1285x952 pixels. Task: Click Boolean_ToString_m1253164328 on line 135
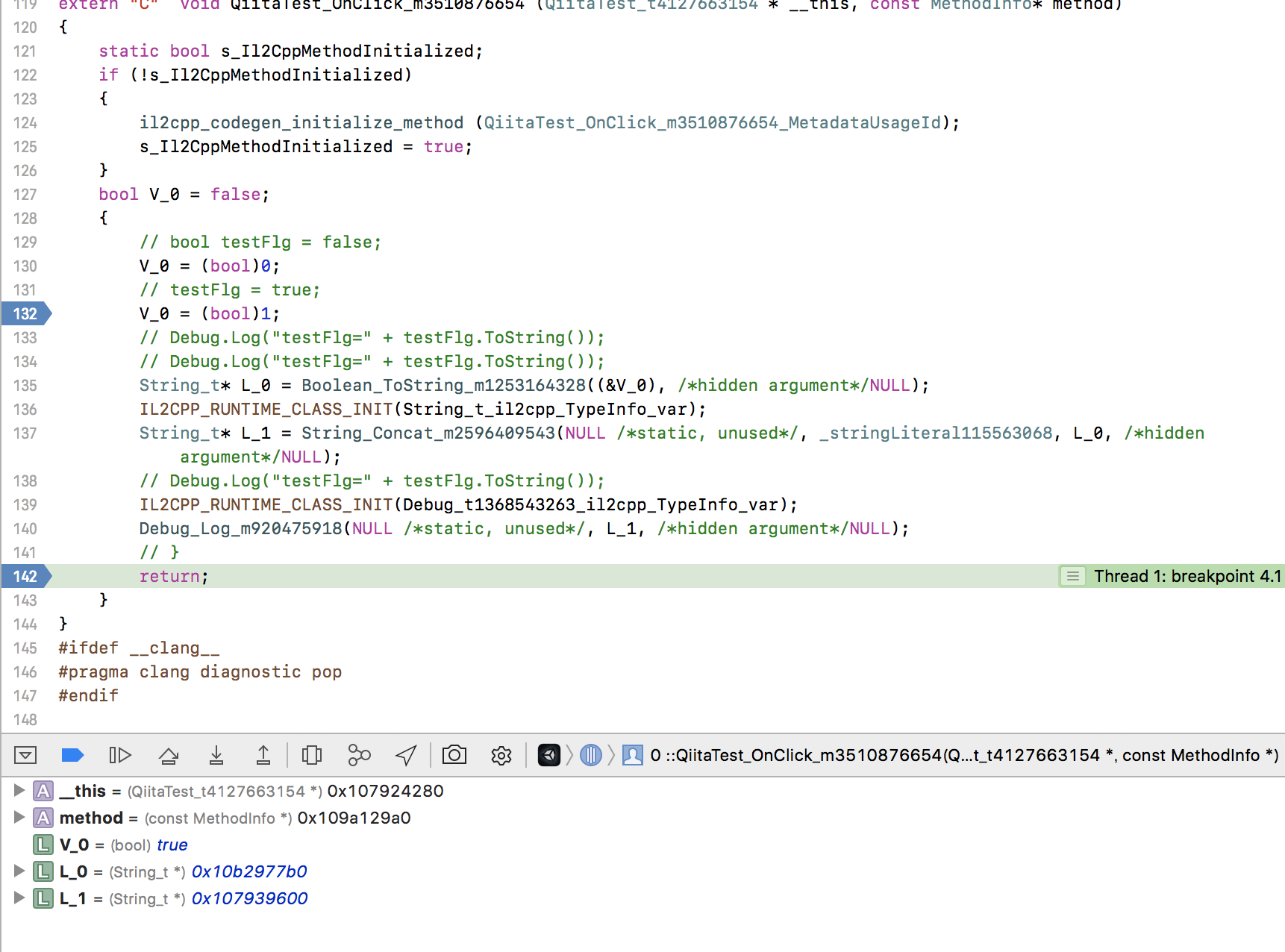443,385
